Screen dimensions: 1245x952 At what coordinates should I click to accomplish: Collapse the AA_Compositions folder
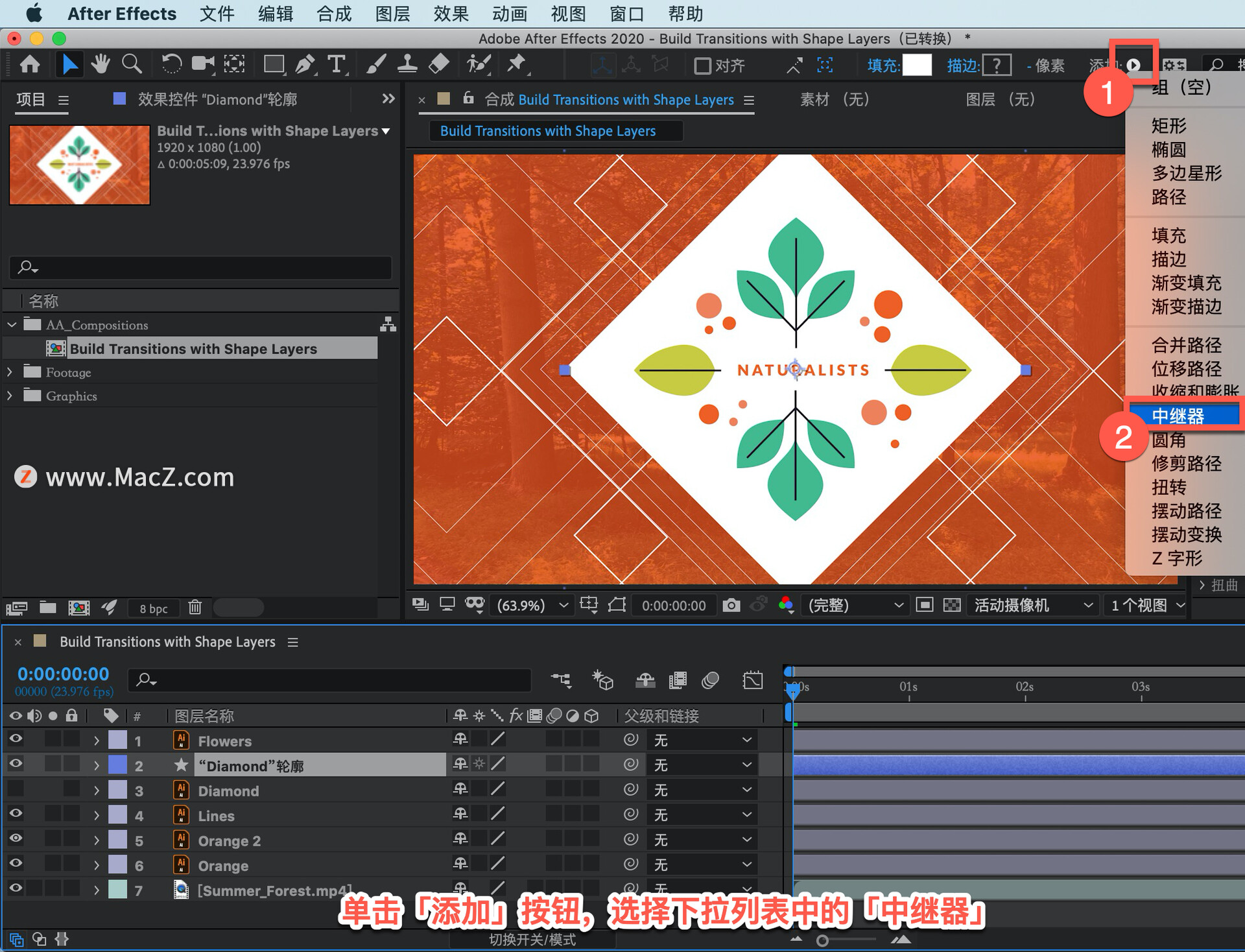pos(12,324)
